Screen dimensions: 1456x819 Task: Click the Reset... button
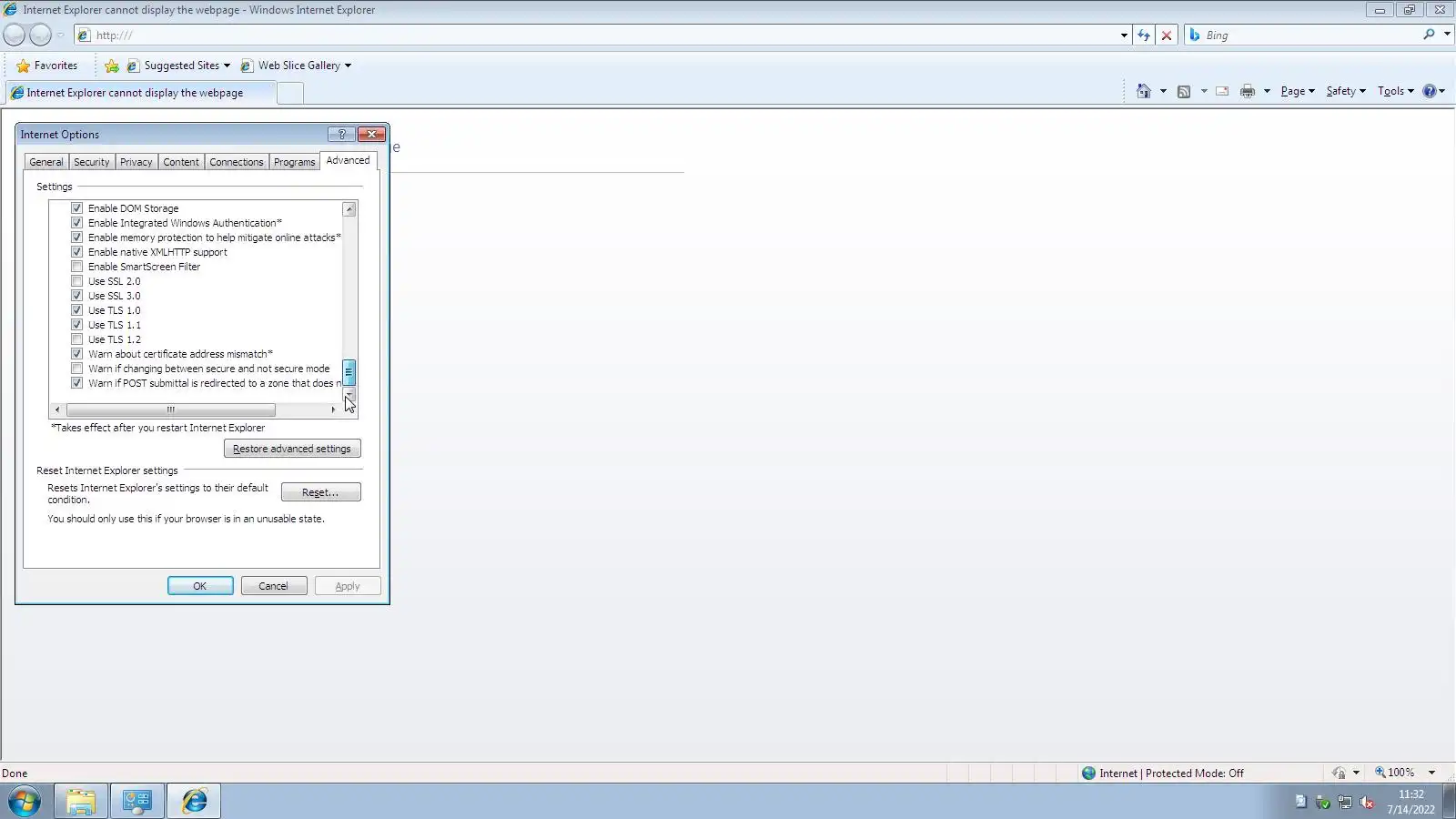coord(320,492)
